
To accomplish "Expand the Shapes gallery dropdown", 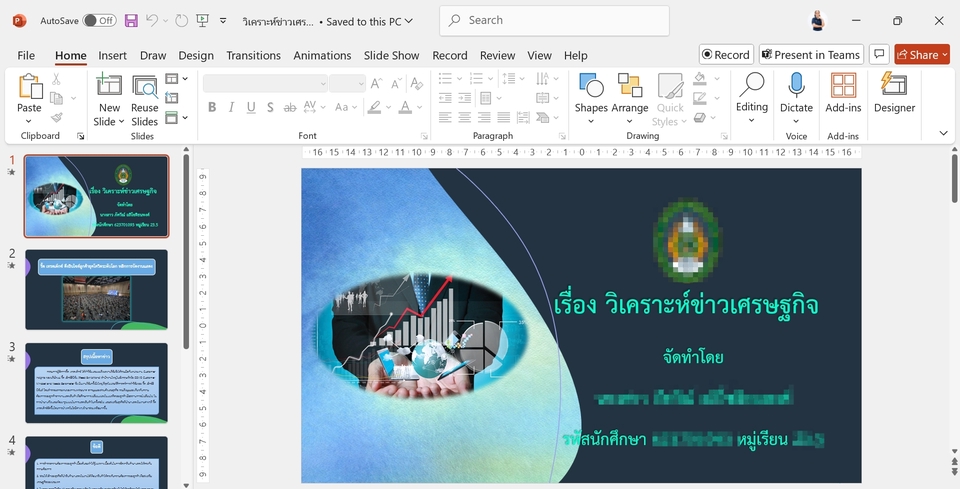I will (x=591, y=121).
